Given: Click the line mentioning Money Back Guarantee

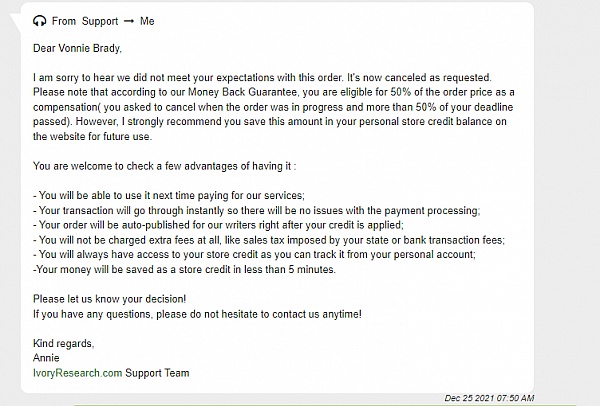Looking at the screenshot, I should coord(274,92).
